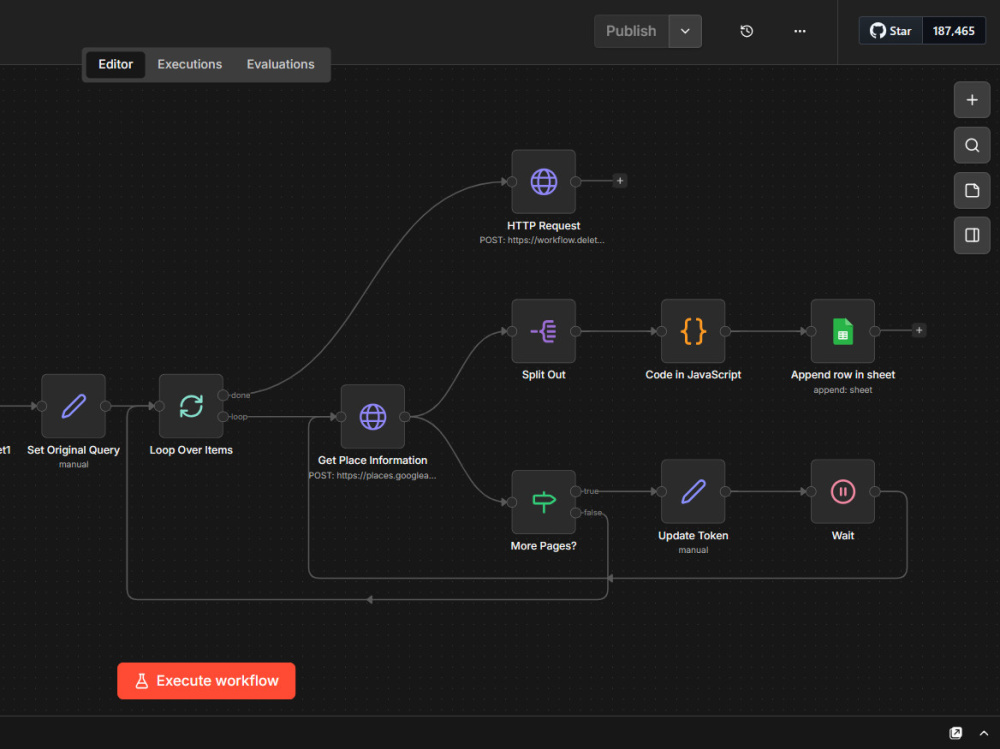Click the POST: https://workflow.delet... subtitle
The width and height of the screenshot is (1000, 749).
coord(542,240)
